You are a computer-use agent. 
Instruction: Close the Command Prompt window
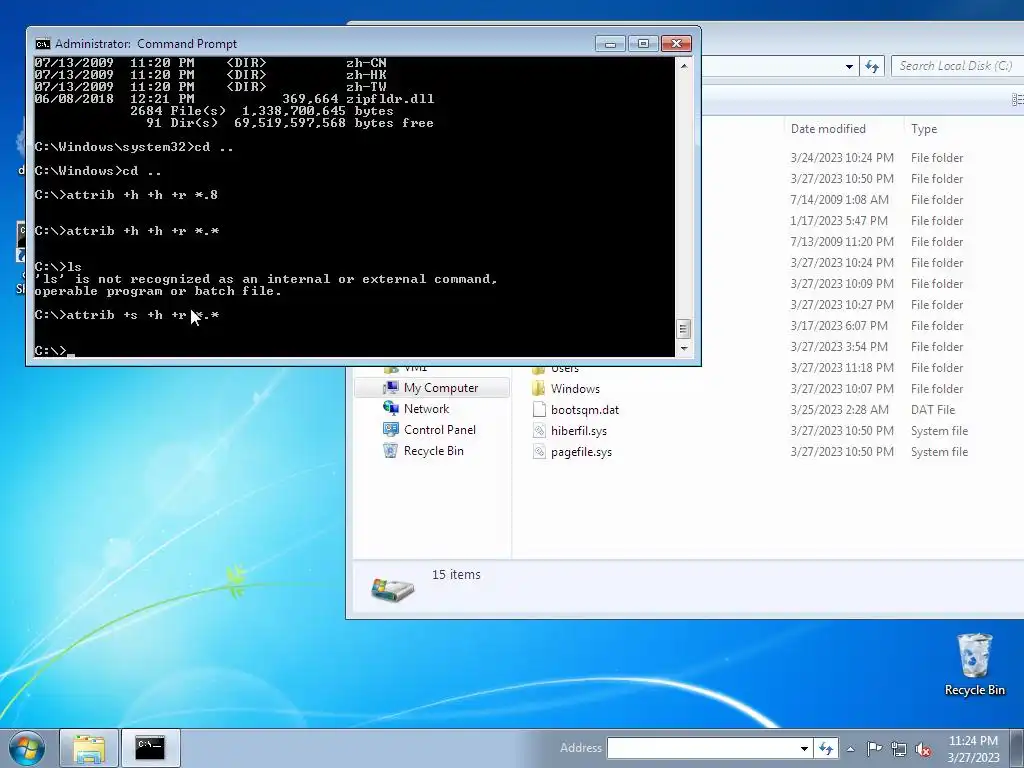point(676,44)
